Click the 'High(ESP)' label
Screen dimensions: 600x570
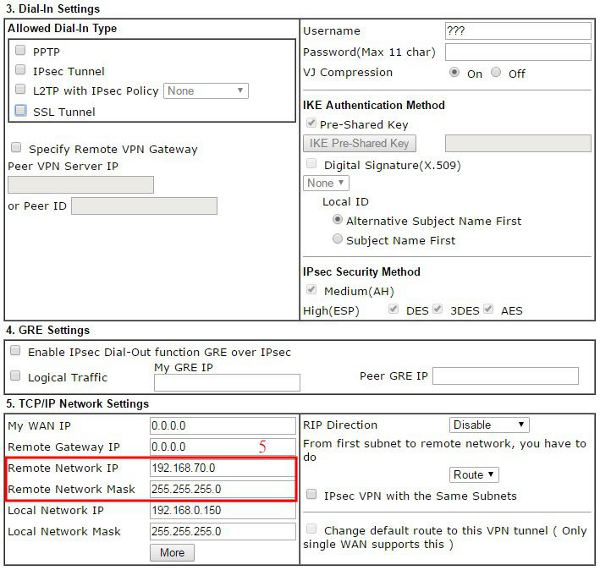(x=331, y=311)
